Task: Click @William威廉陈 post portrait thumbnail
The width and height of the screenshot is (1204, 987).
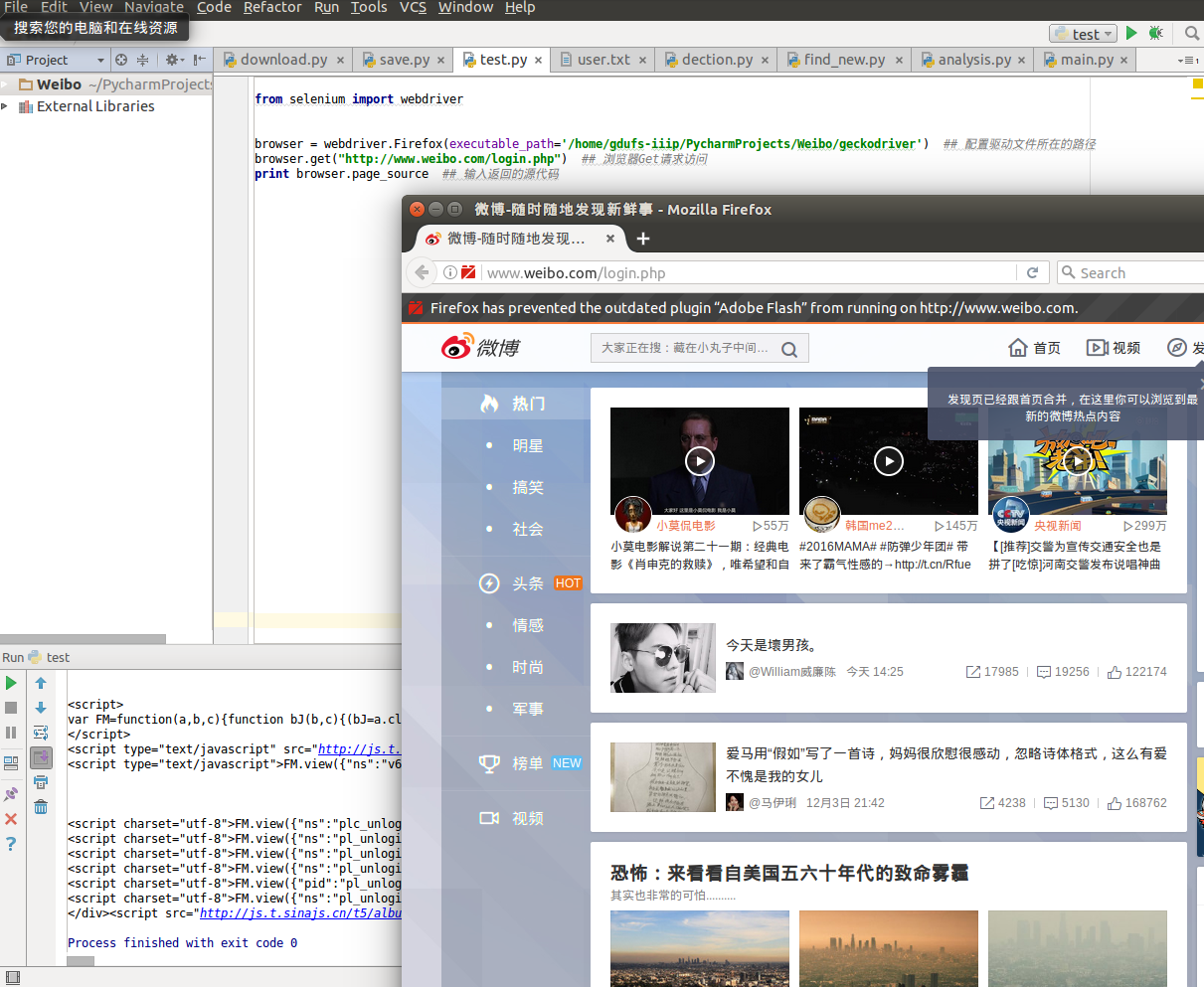Action: tap(663, 658)
